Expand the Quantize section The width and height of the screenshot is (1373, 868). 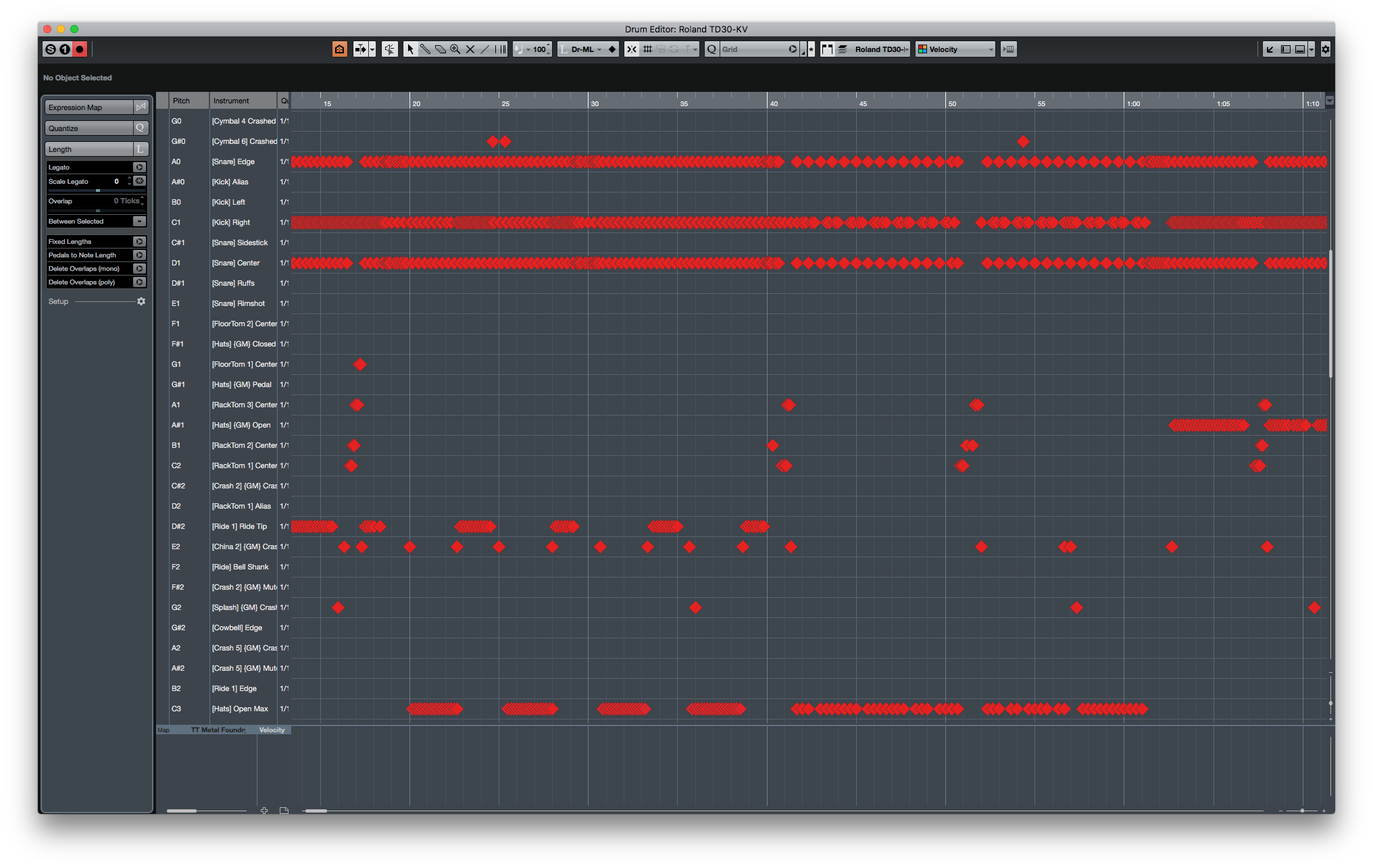coord(89,128)
